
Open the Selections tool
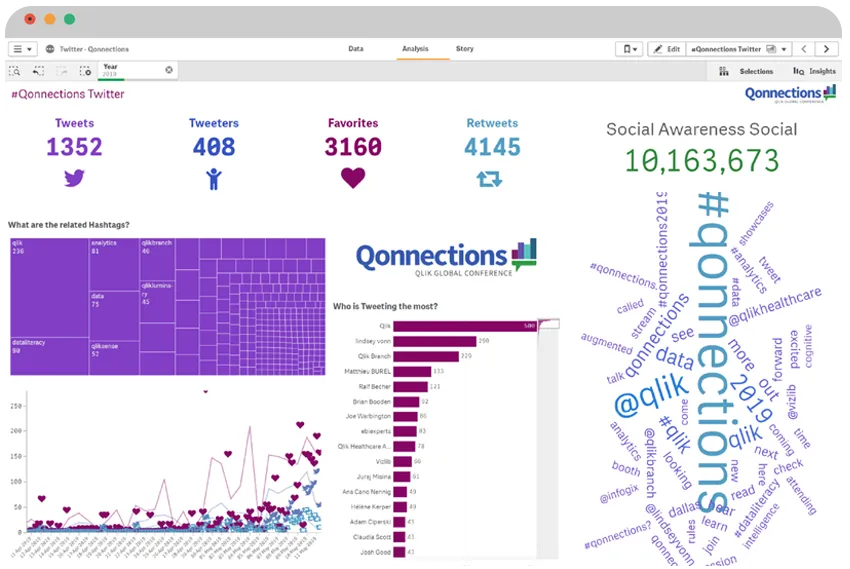pos(747,72)
